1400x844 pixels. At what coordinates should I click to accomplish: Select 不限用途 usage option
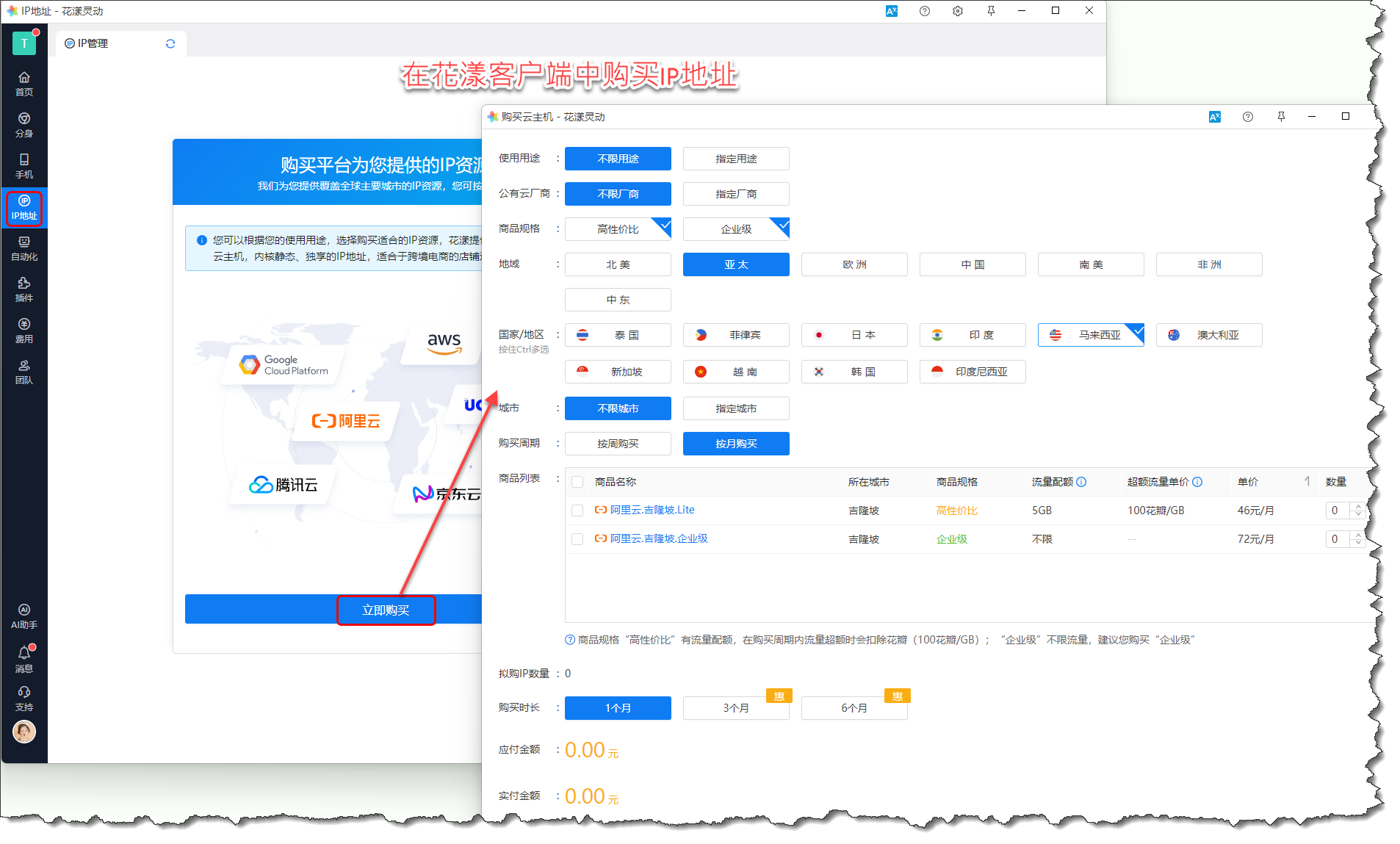click(618, 159)
